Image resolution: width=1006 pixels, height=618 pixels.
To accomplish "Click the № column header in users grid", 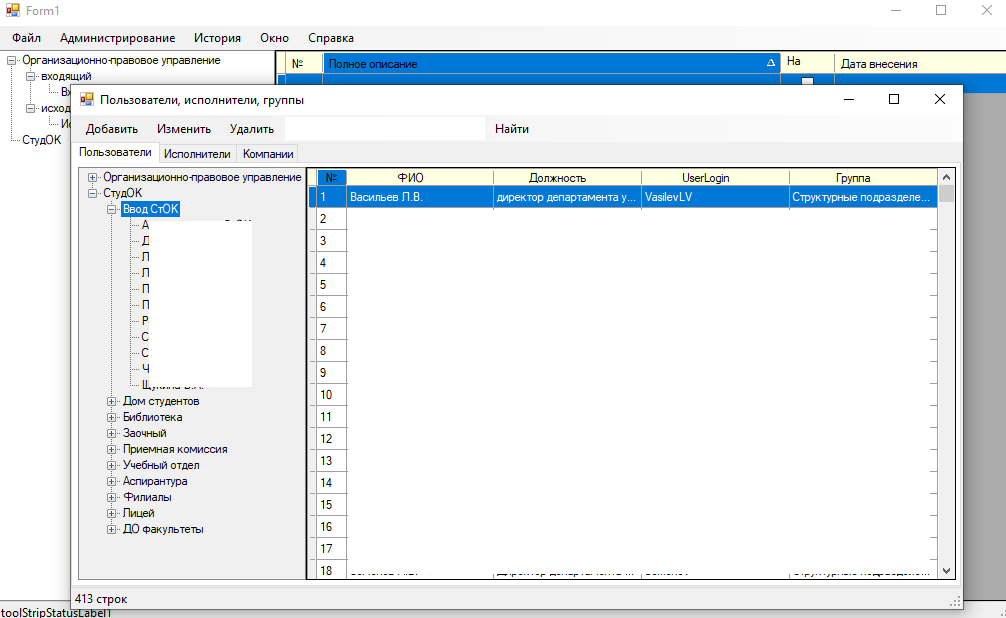I will (332, 178).
